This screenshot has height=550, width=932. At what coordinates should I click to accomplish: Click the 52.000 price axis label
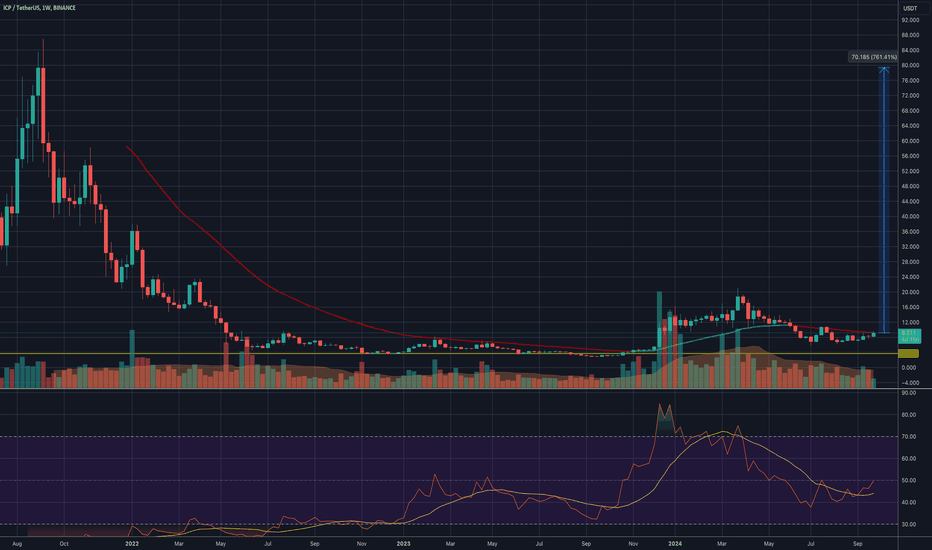[x=910, y=171]
